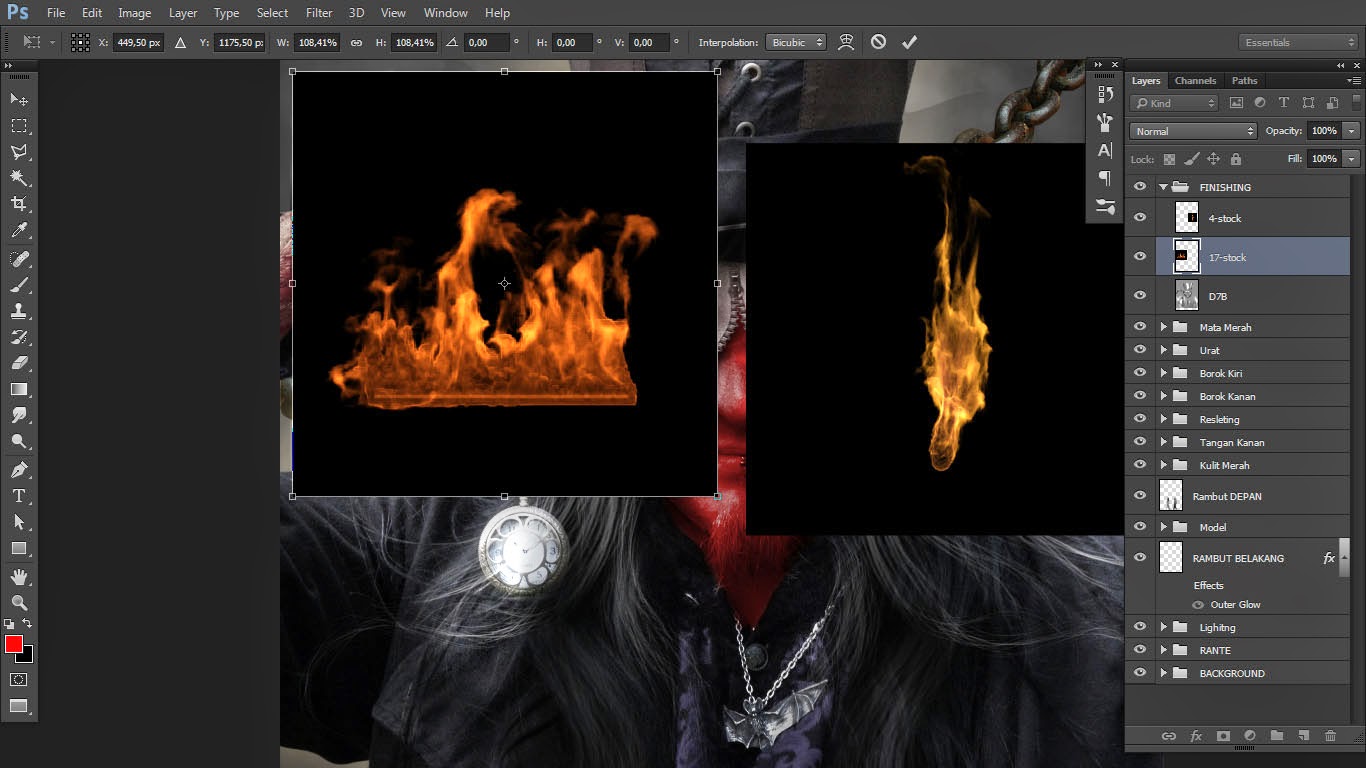Select the Kulit Merah group row

pyautogui.click(x=1238, y=465)
